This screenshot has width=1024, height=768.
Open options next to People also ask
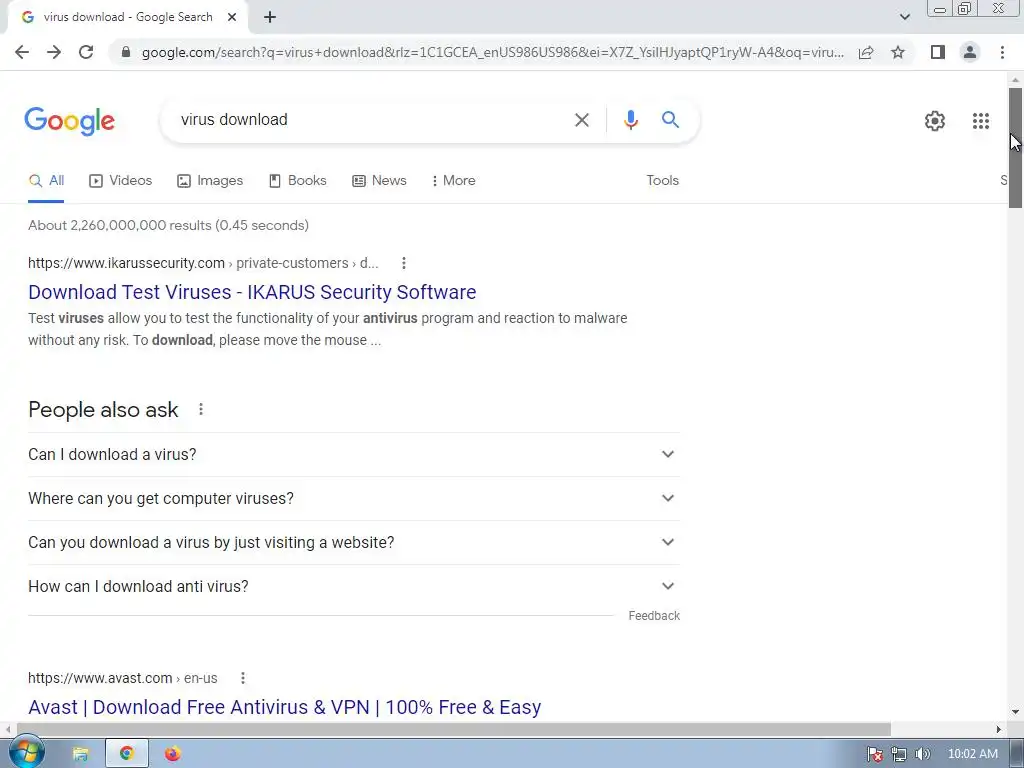(201, 409)
